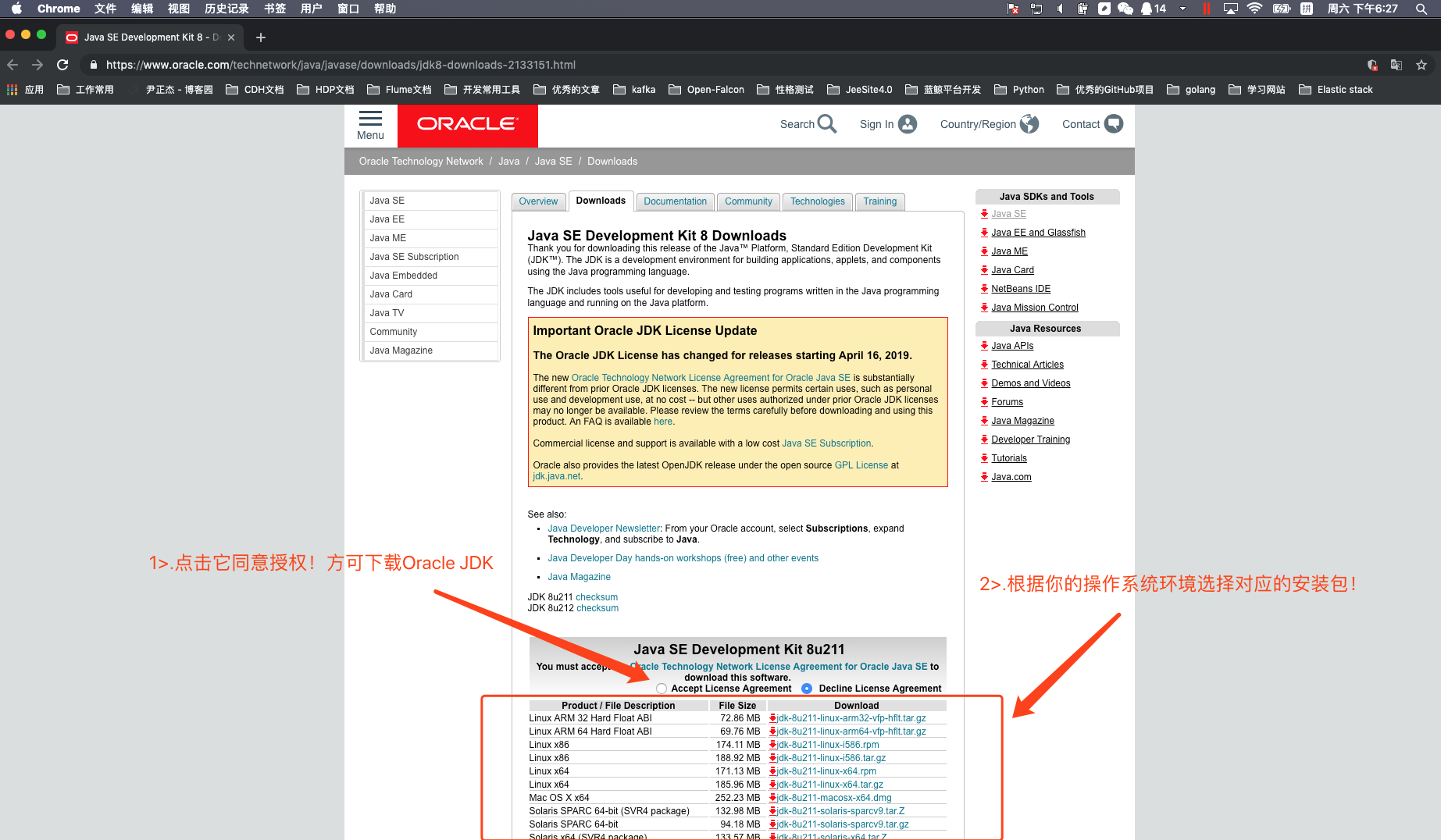The height and width of the screenshot is (840, 1441).
Task: Open the JeeSite4.0 bookmarks folder
Action: point(859,90)
